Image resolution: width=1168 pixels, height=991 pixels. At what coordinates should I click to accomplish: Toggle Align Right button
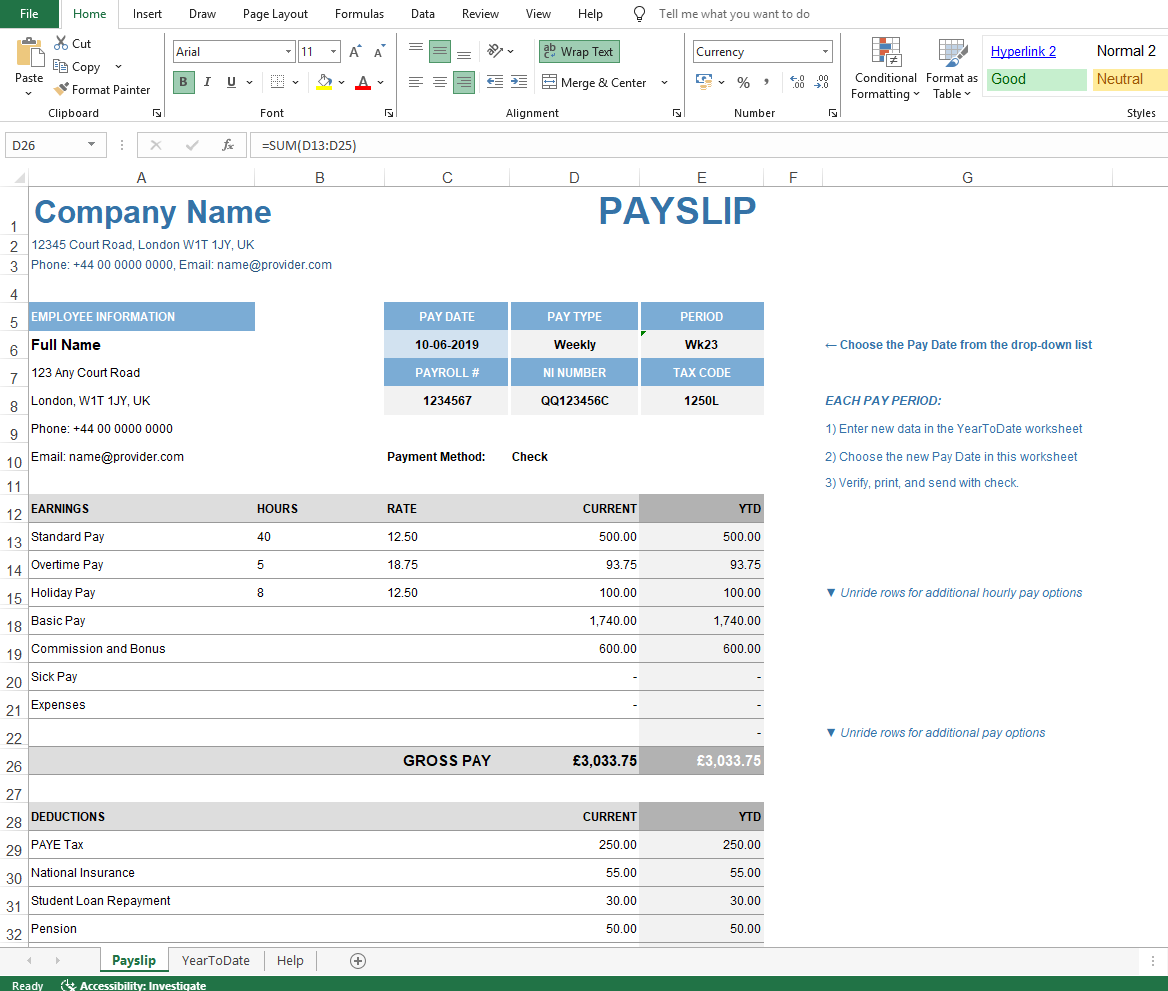(x=463, y=82)
